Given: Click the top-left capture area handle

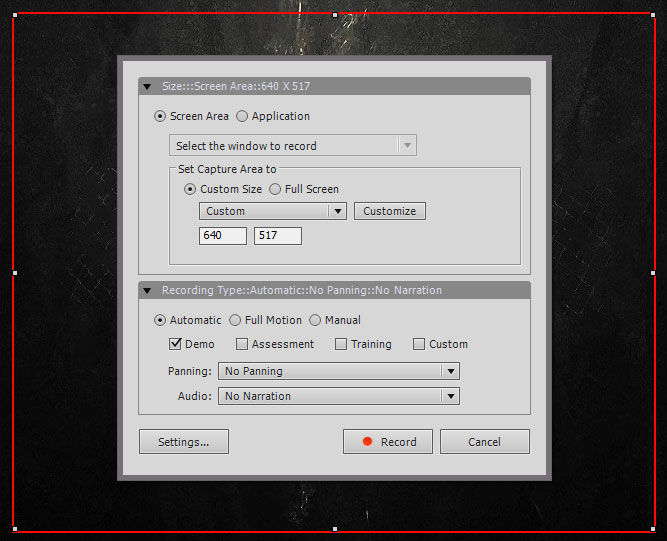Looking at the screenshot, I should [15, 15].
